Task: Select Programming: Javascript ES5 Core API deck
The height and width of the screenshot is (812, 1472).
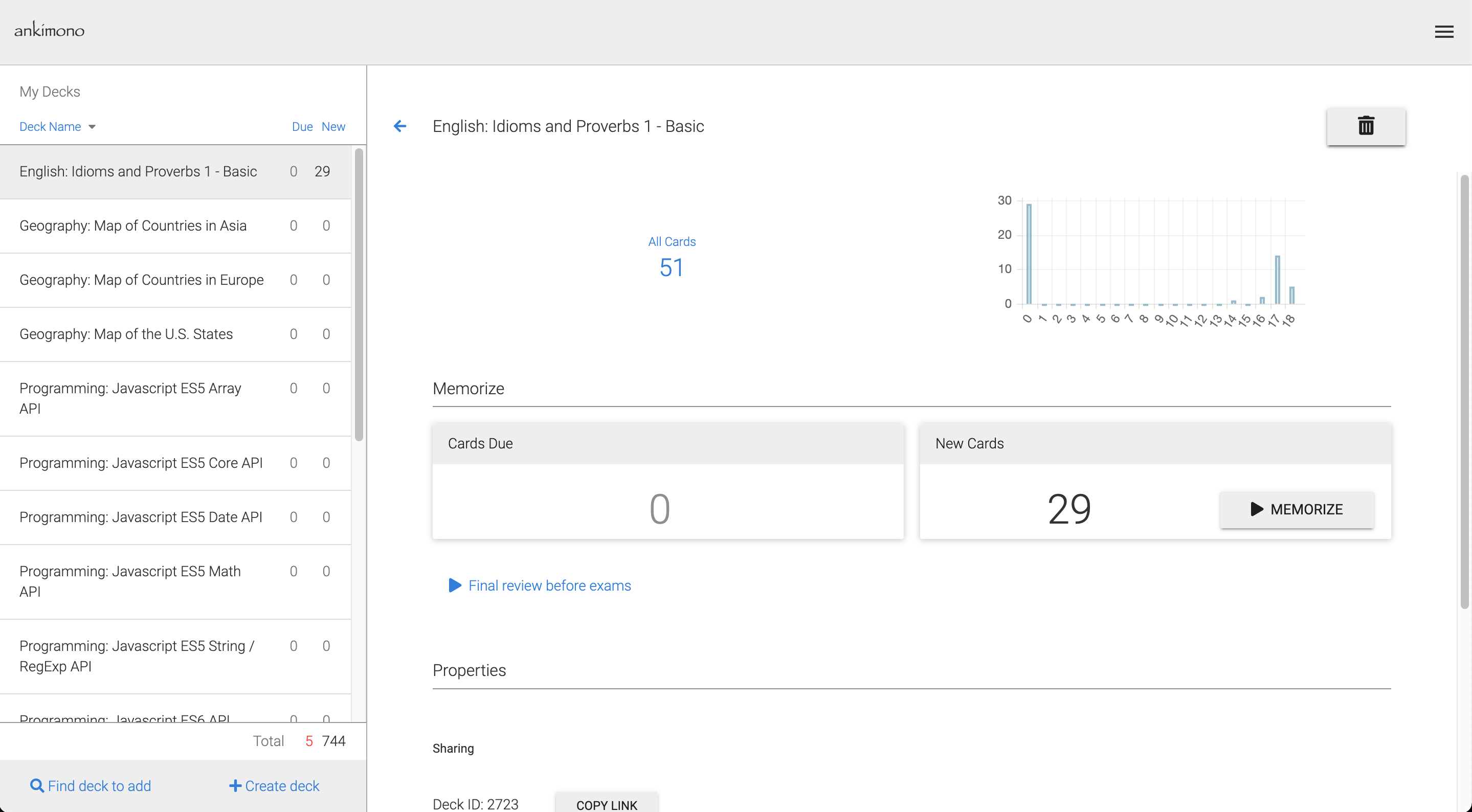Action: click(141, 463)
